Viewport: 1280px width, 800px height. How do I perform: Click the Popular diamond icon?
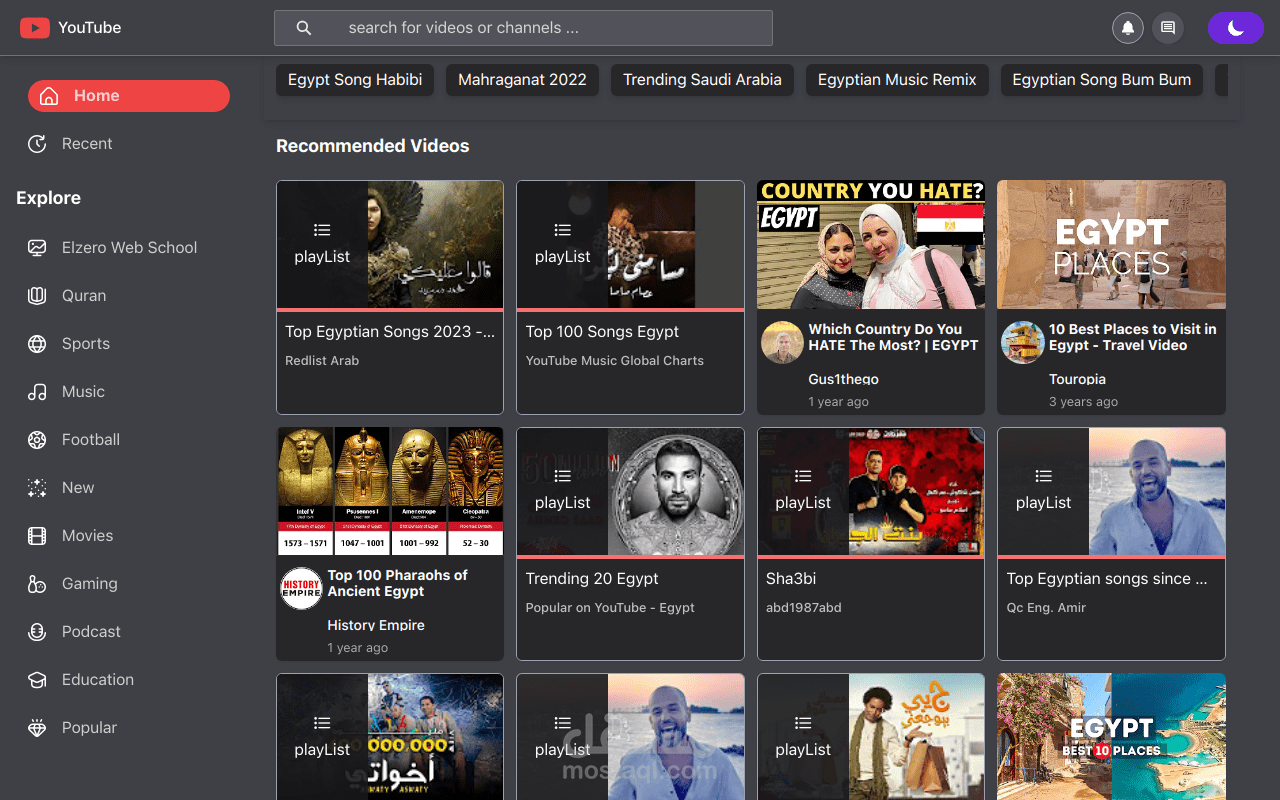37,728
